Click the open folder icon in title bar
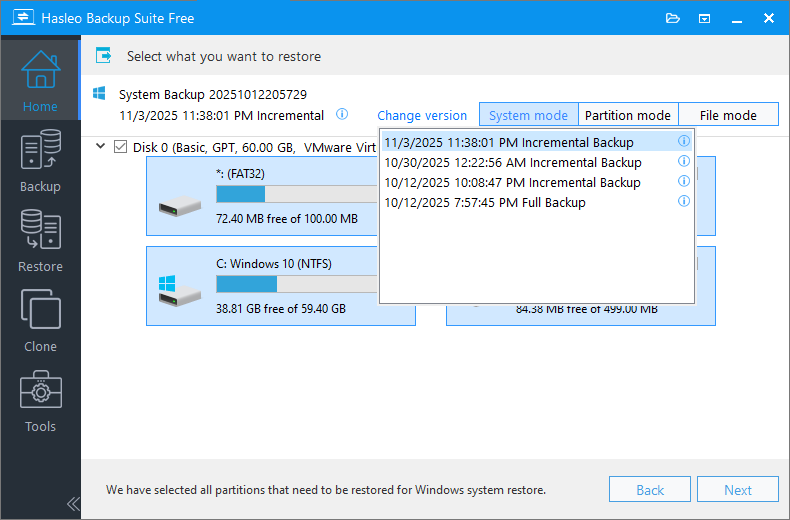 tap(673, 18)
